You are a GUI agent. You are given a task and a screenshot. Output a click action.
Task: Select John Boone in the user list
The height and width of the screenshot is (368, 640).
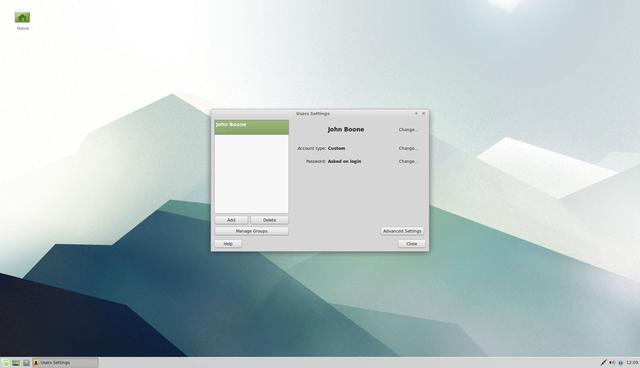point(251,127)
